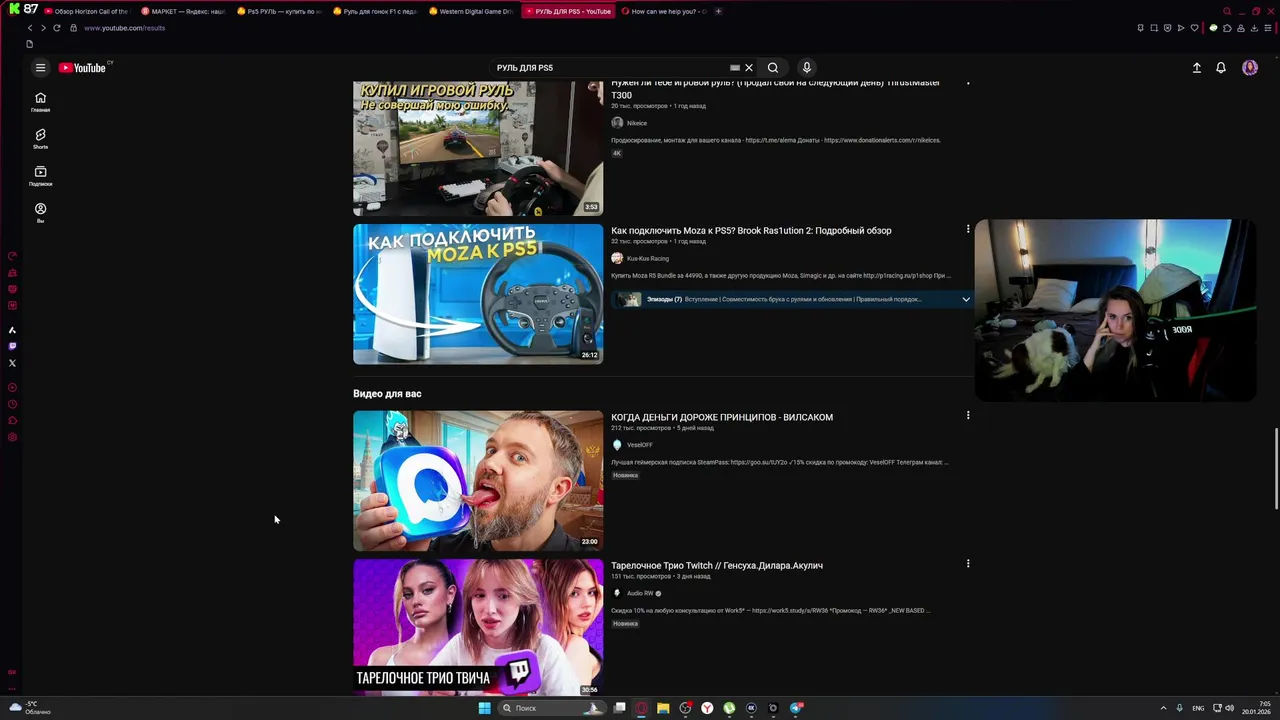The image size is (1280, 720).
Task: Reload the current page
Action: click(57, 28)
